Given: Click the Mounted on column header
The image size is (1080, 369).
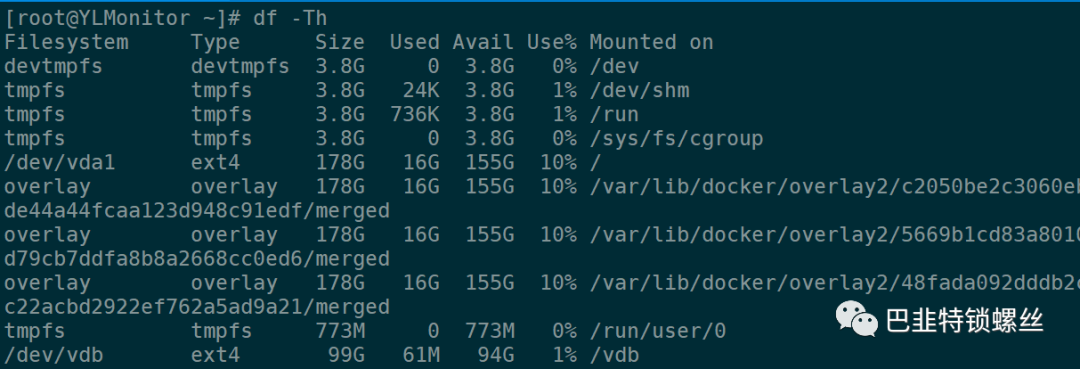Looking at the screenshot, I should tap(651, 42).
